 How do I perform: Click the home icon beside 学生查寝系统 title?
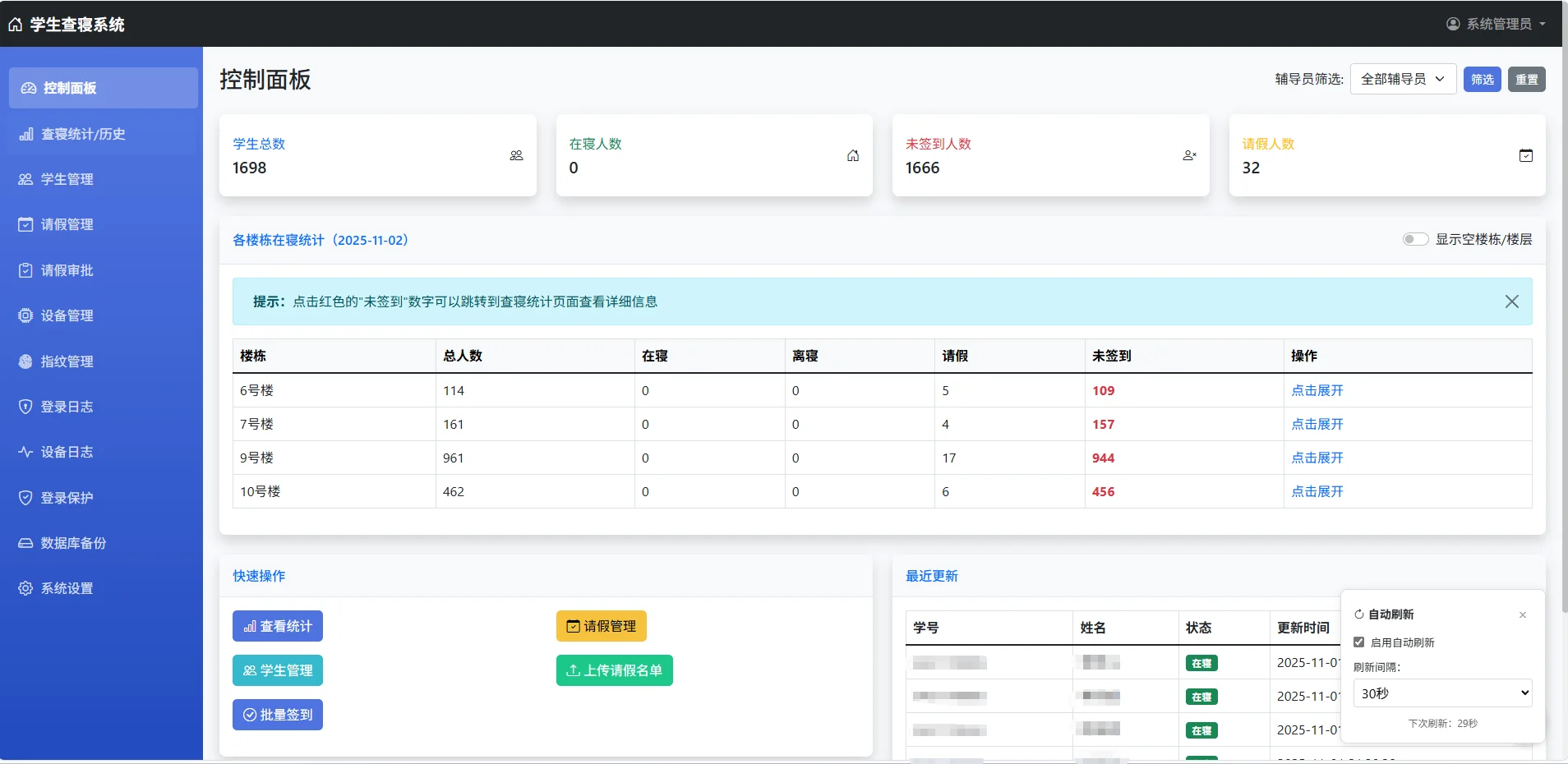[x=15, y=24]
